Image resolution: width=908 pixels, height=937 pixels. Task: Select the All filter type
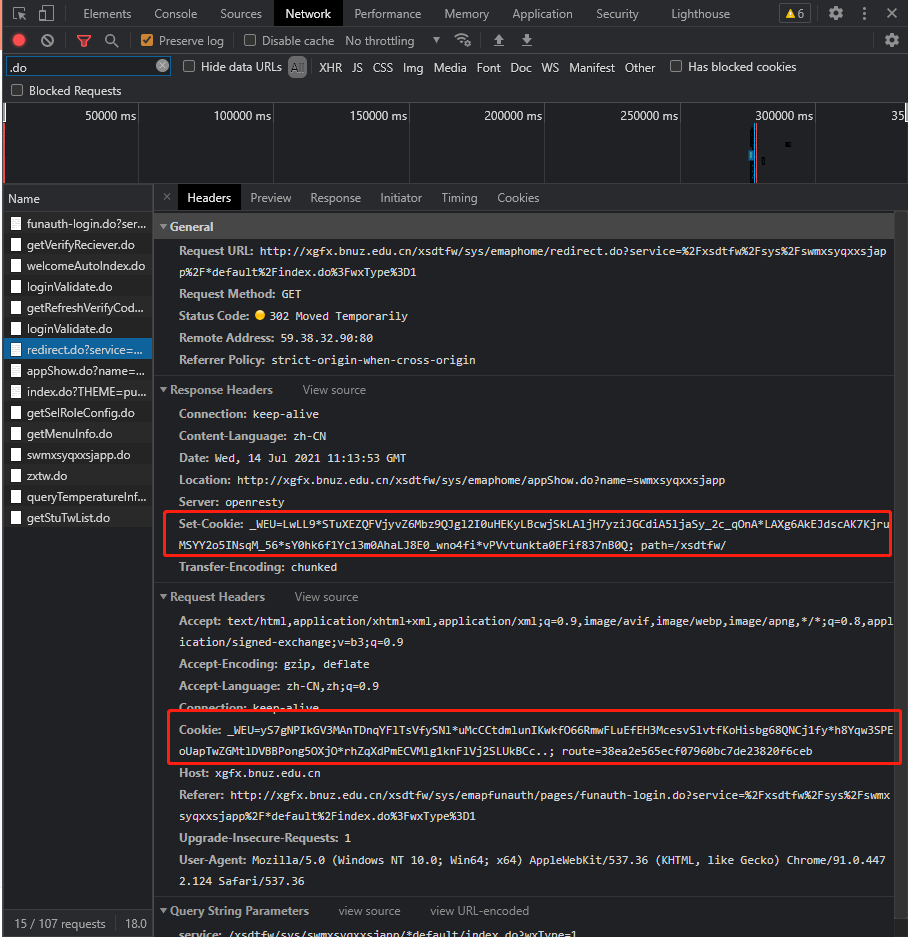pos(298,67)
